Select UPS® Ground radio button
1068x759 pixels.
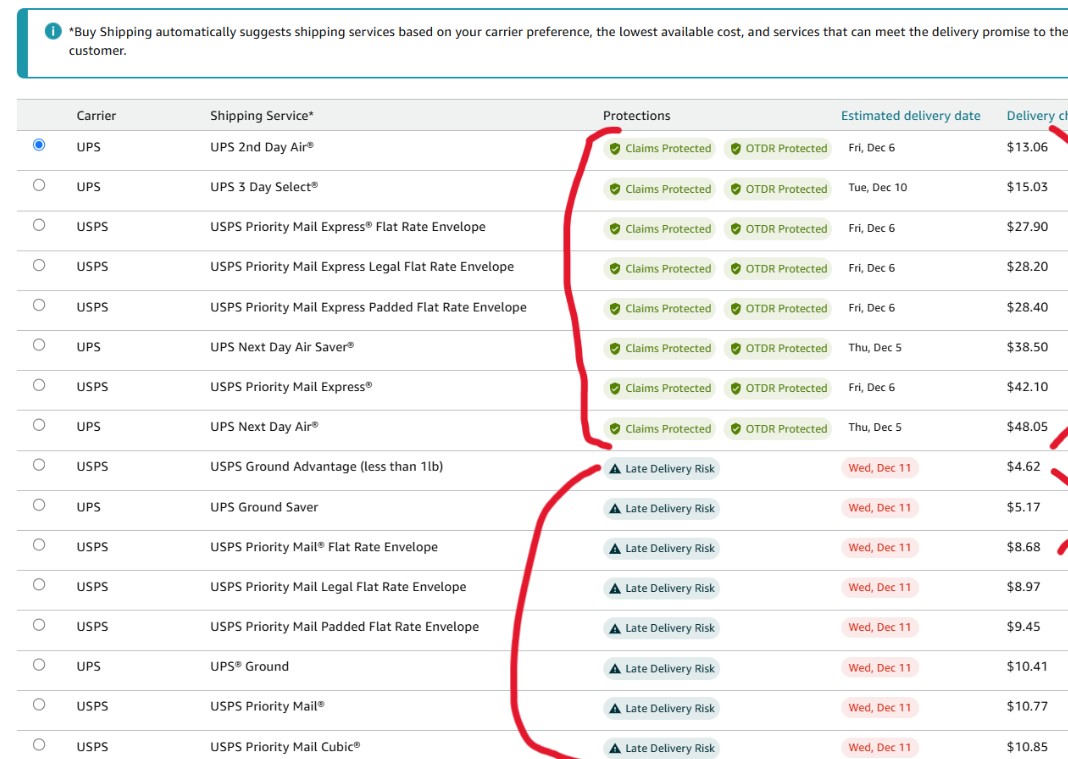point(39,664)
